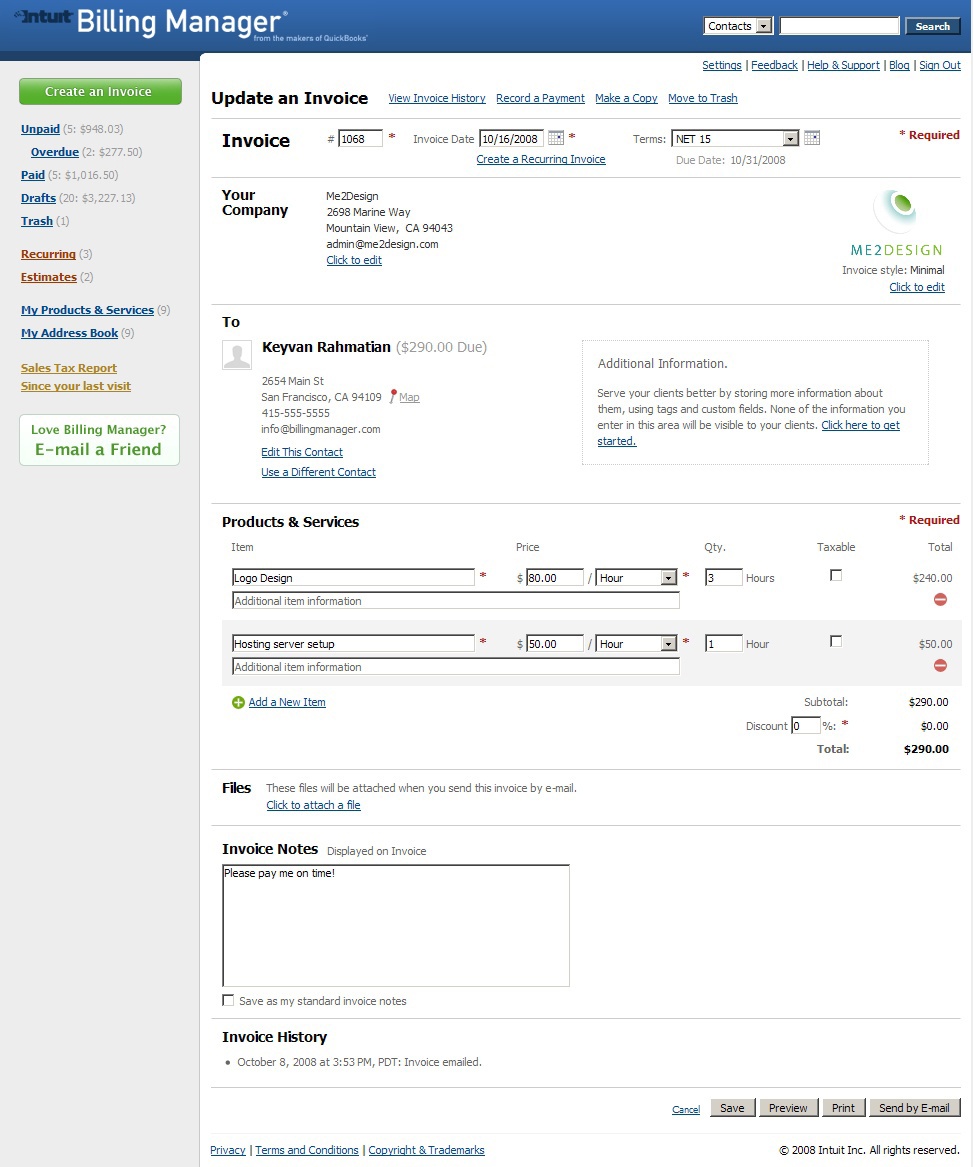Open the Unpaid invoices list
Viewport: 974px width, 1167px height.
(40, 129)
